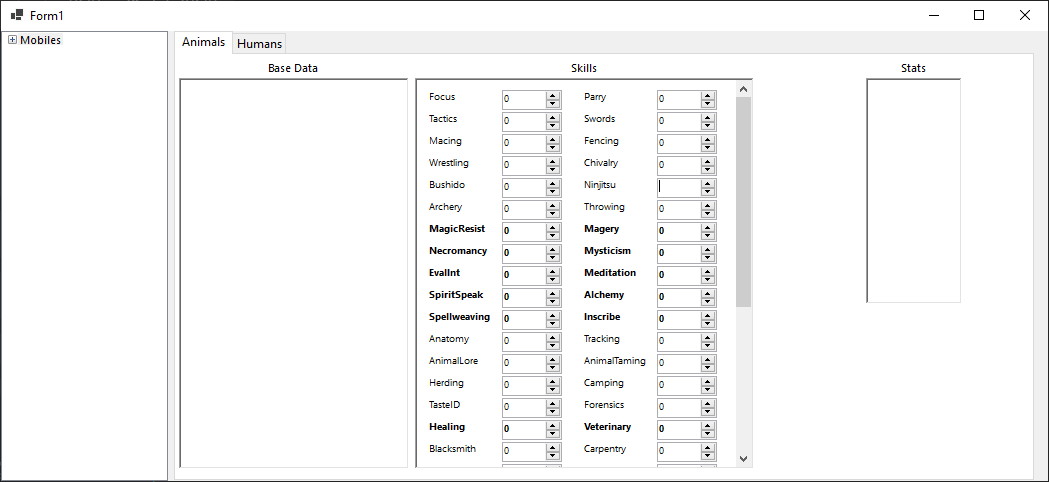Decrease the Swords skill value
Viewport: 1049px width, 482px height.
[x=708, y=125]
